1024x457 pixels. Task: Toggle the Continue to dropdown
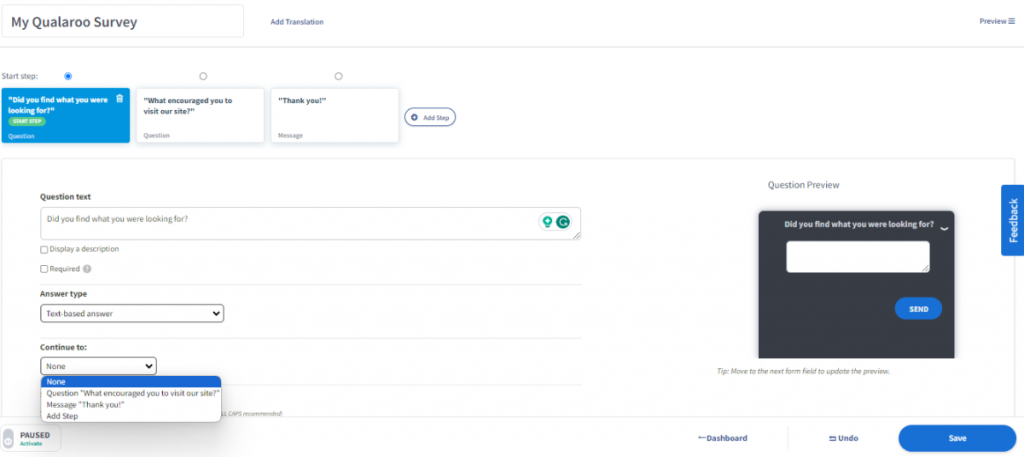(x=99, y=366)
